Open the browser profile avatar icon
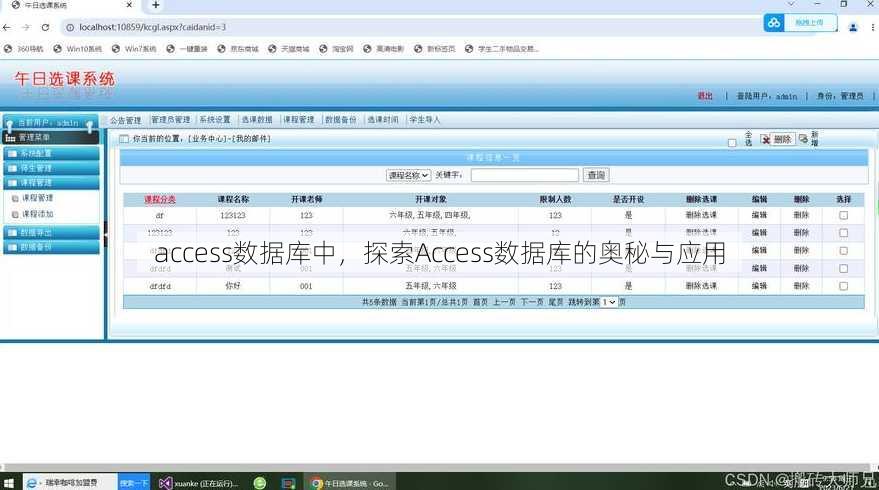879x490 pixels. pyautogui.click(x=853, y=27)
